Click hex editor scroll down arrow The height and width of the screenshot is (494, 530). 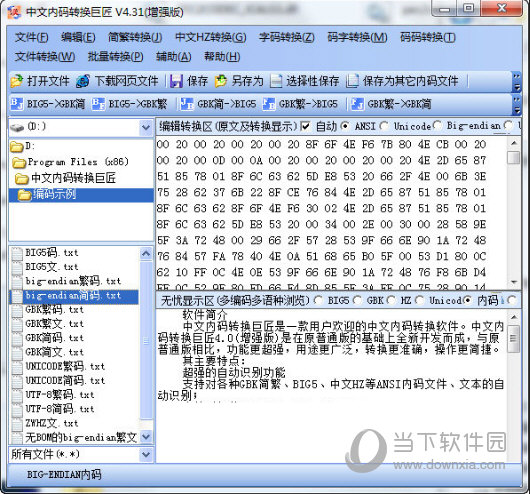[514, 282]
